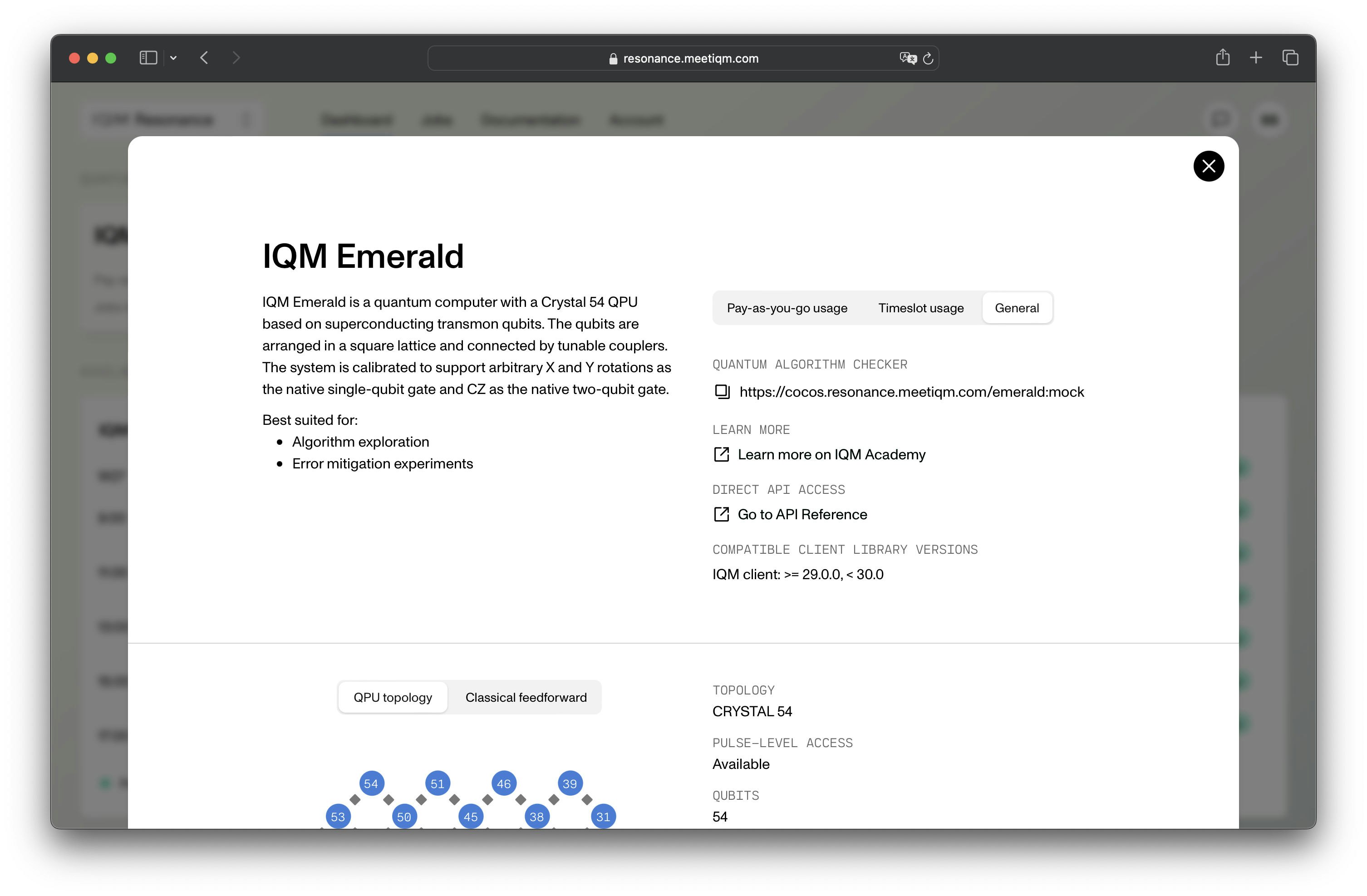Click the address bar showing resonance.meetiqm.com

[683, 58]
